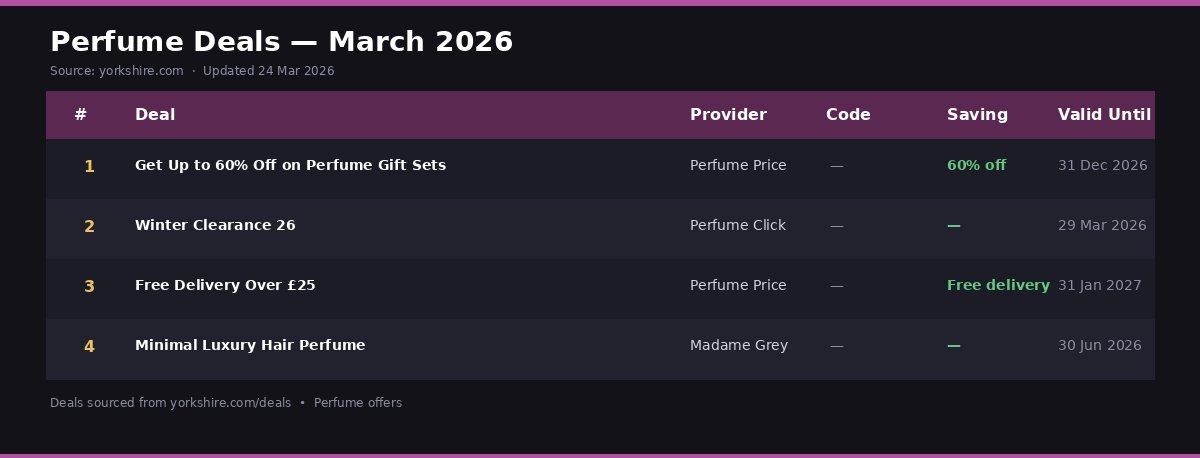Viewport: 1200px width, 458px height.
Task: Click the Madame Grey provider name
Action: 738,345
